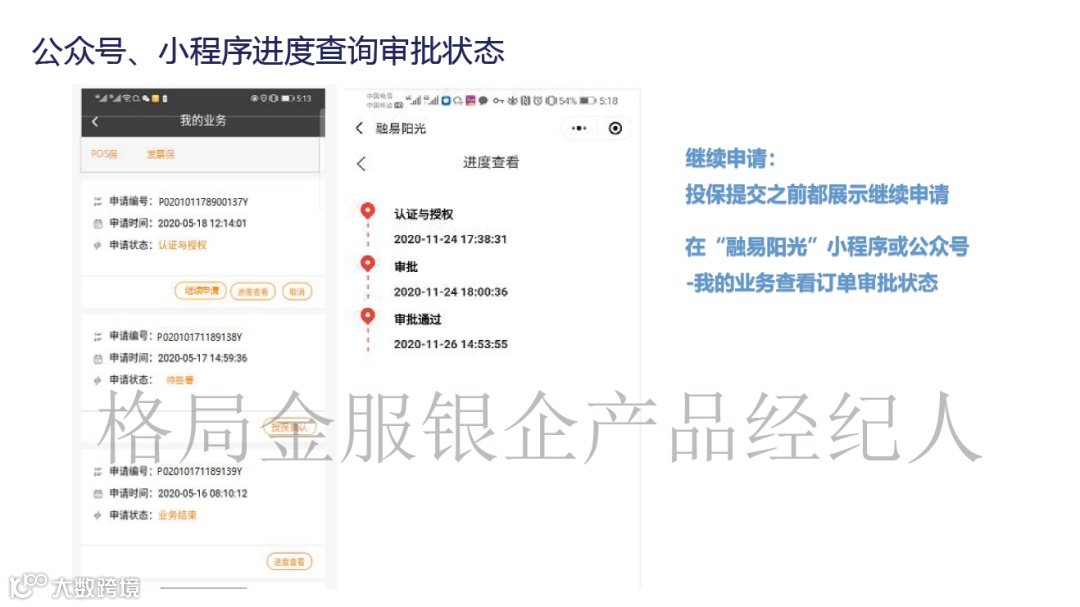Go back from the 我的业务 screen
This screenshot has height=607, width=1080.
pyautogui.click(x=95, y=121)
